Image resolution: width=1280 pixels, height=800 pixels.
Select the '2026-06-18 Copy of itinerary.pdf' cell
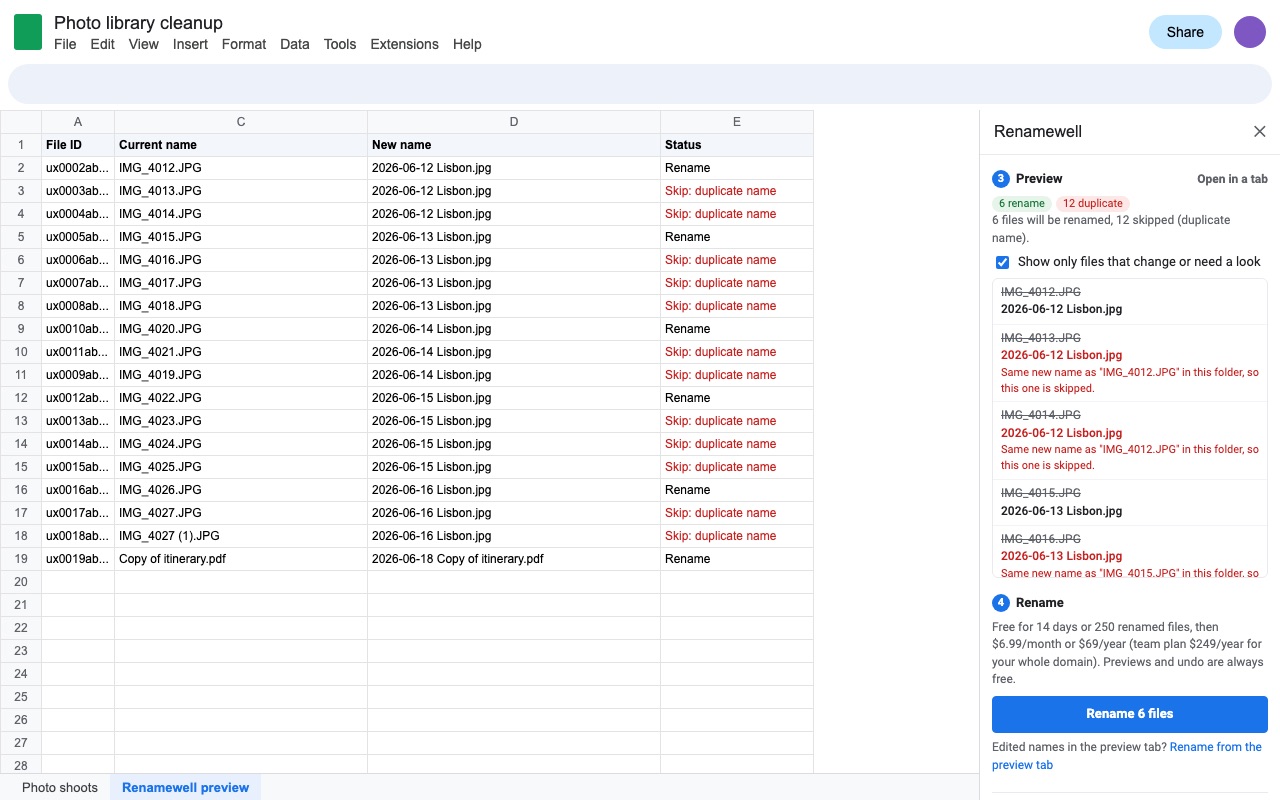(x=514, y=559)
